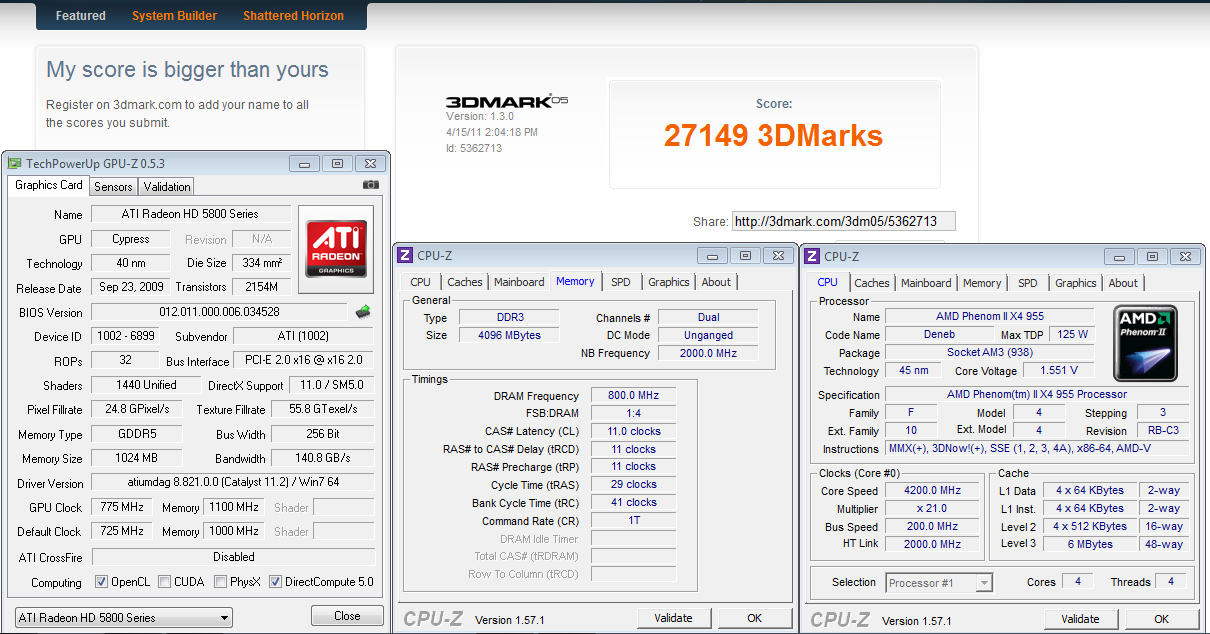Open SPD tab in the Memory CPU-Z window
This screenshot has width=1210, height=634.
pyautogui.click(x=621, y=282)
